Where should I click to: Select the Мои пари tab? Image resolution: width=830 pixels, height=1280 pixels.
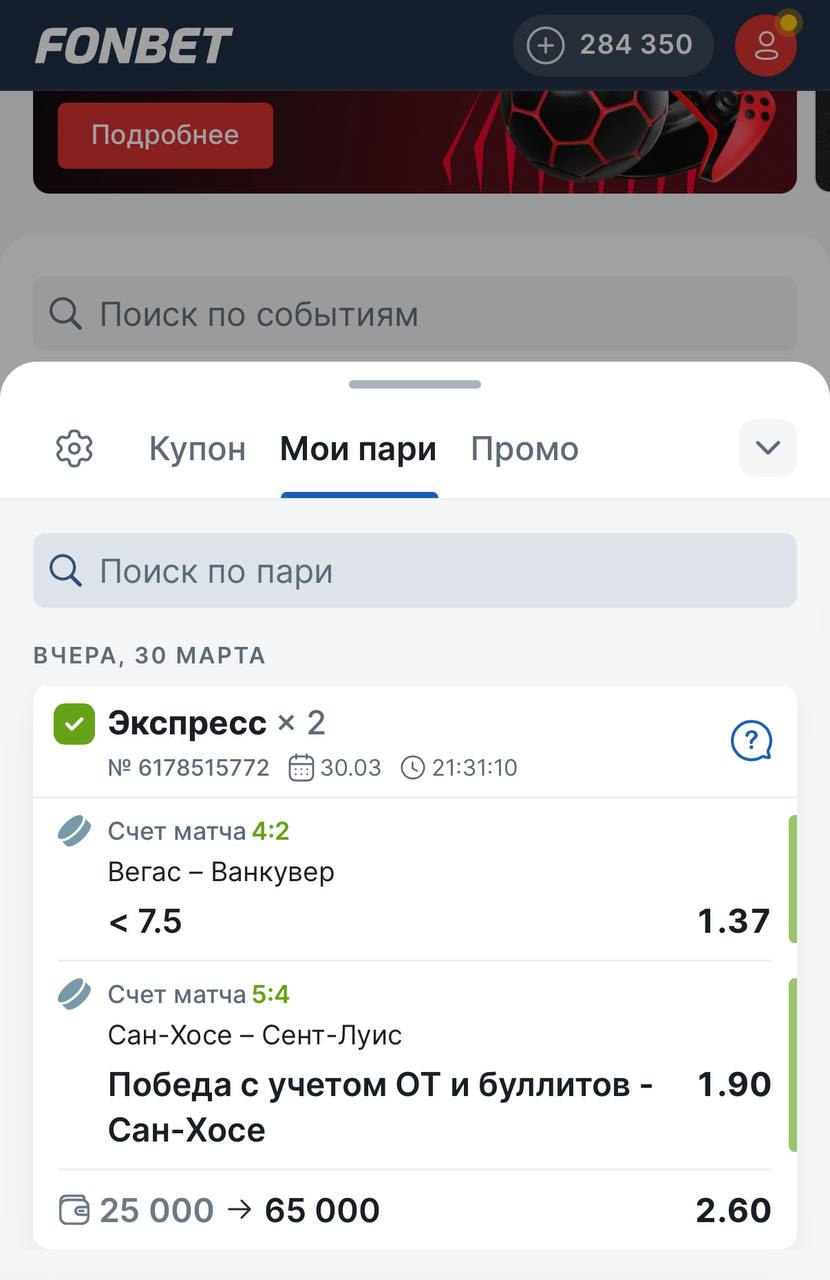point(358,449)
